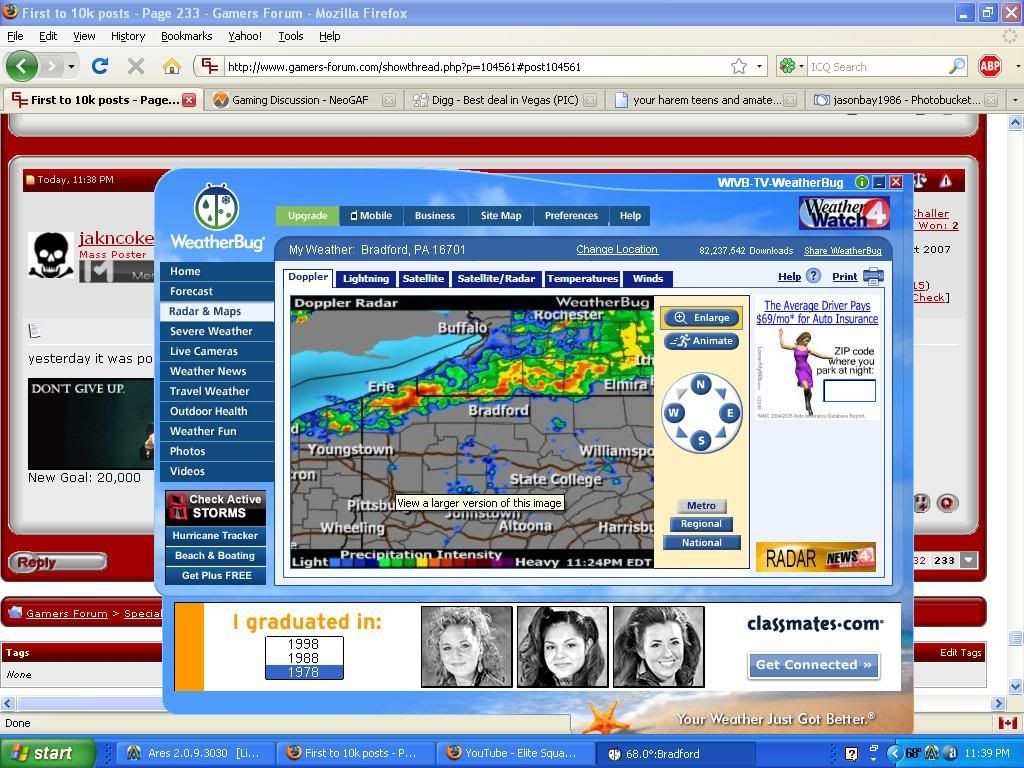Open Ares taskbar item
This screenshot has height=768, width=1024.
coord(195,753)
